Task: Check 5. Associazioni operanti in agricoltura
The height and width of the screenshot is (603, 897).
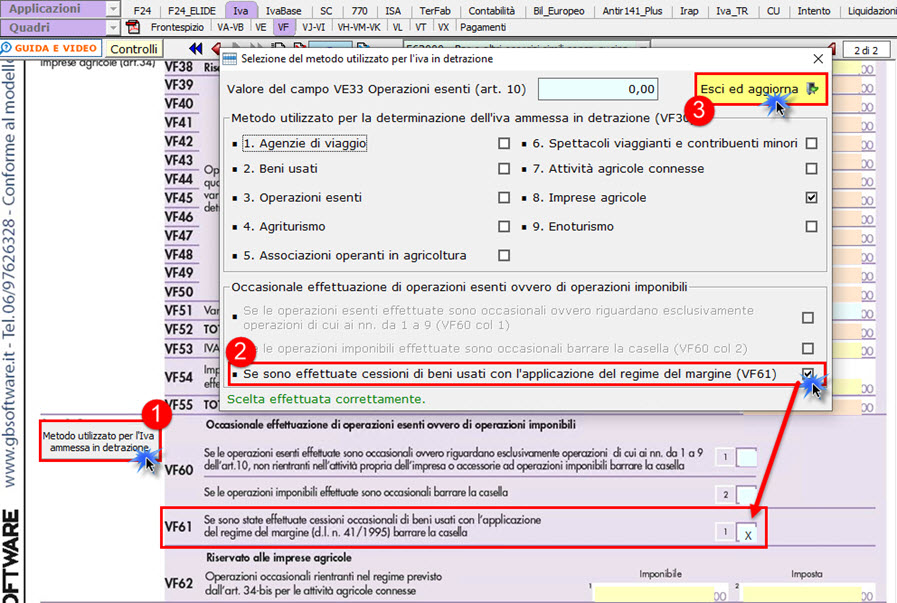Action: tap(504, 255)
